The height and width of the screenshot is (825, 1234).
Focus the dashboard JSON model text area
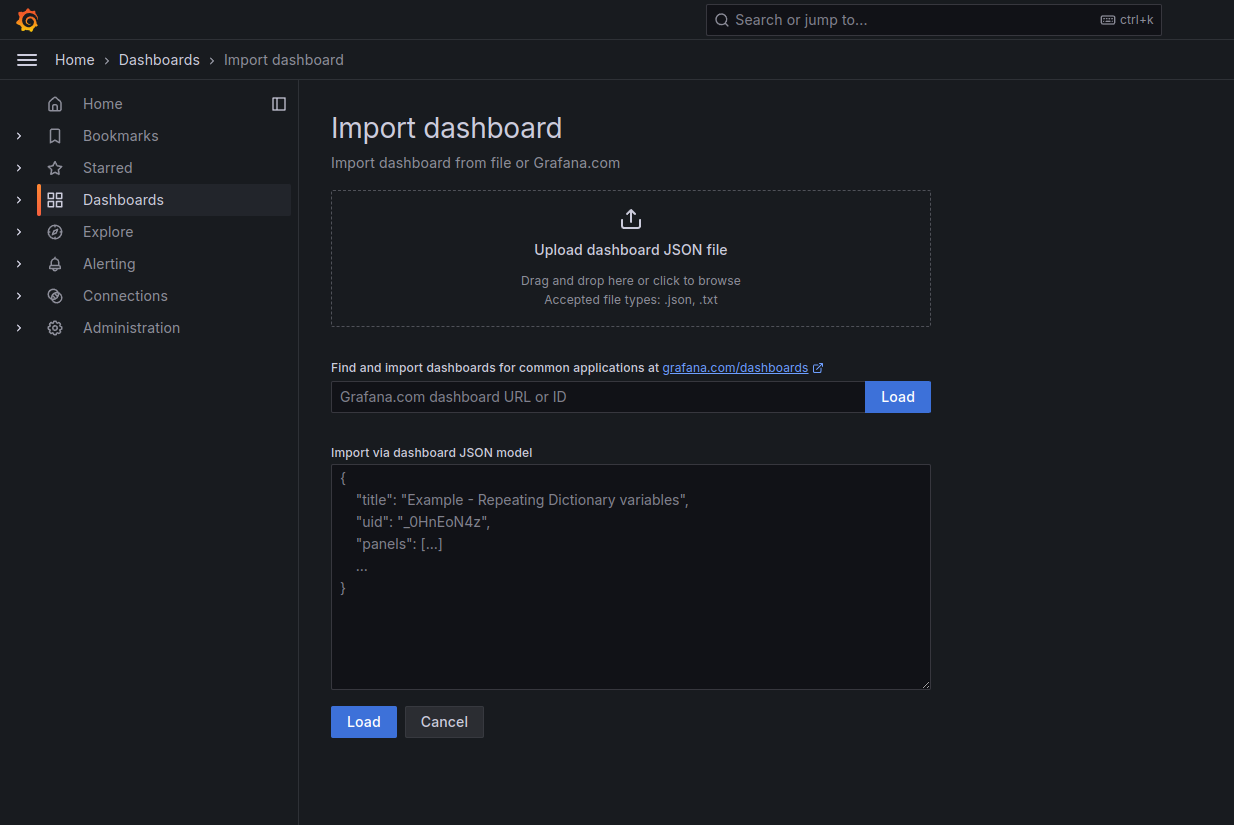click(631, 577)
